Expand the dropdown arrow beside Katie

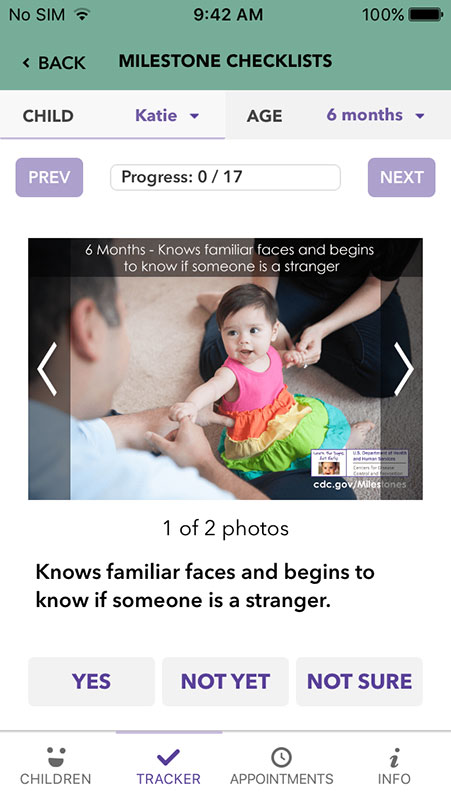[x=194, y=116]
